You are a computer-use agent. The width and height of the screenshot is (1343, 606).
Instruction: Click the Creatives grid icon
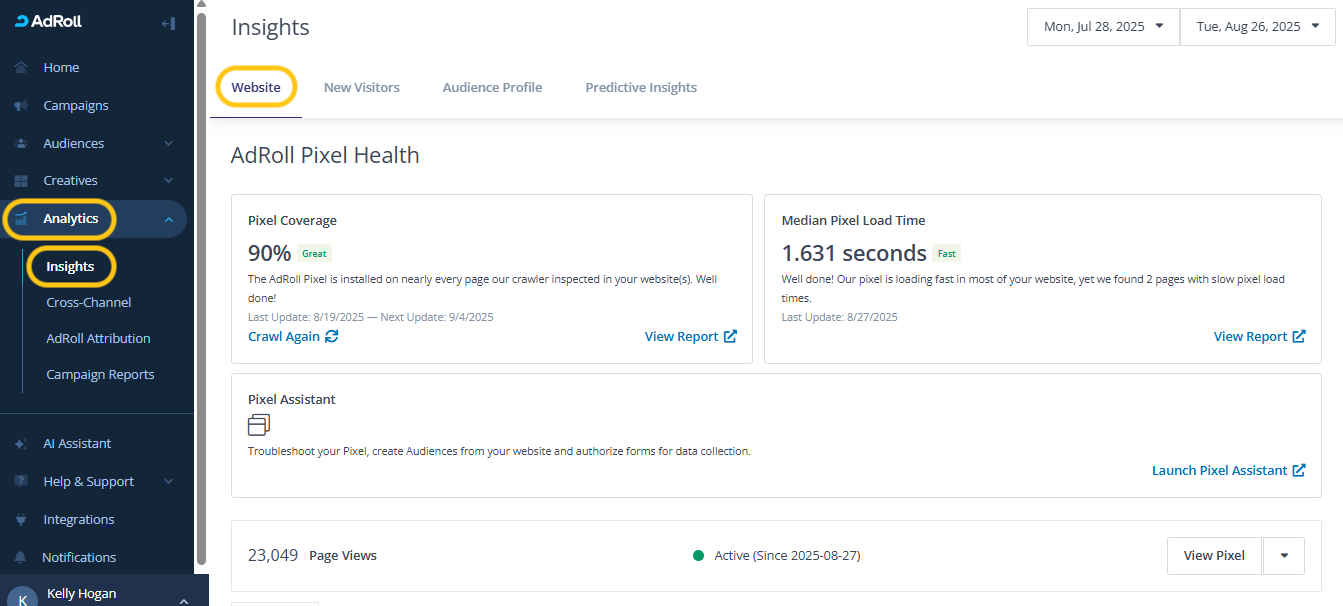click(21, 181)
